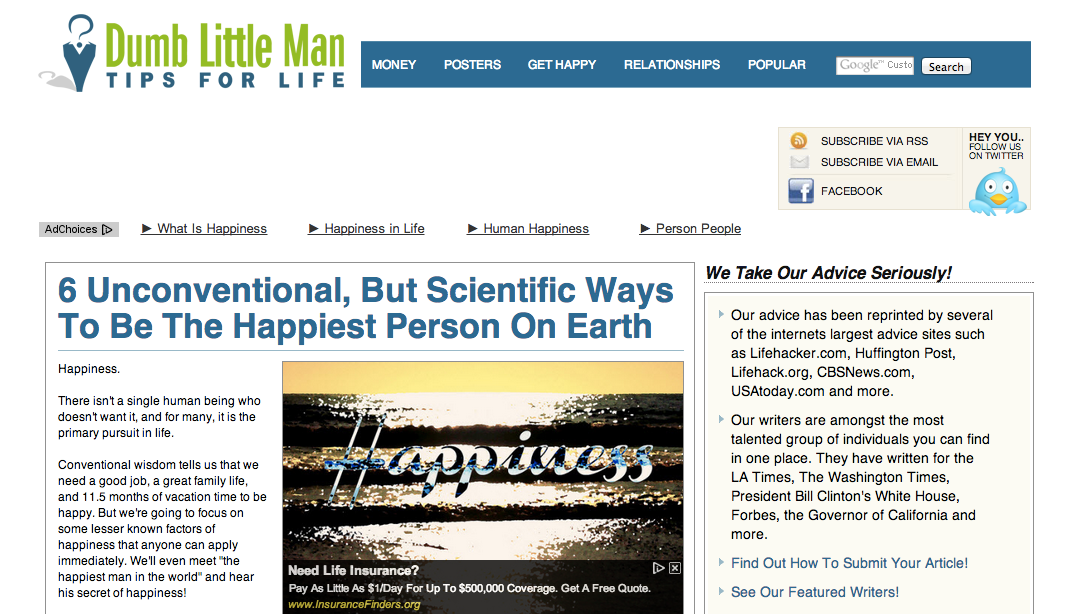Click the email envelope icon
Image resolution: width=1069 pixels, height=614 pixels.
[x=799, y=162]
